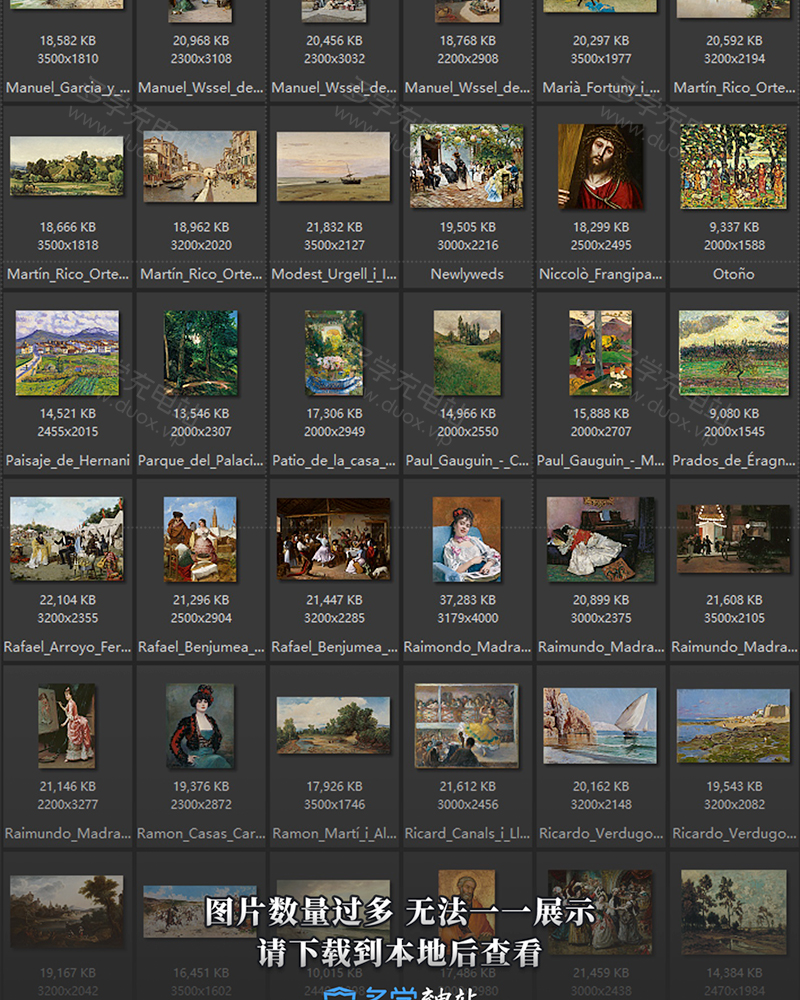Select the 14,966 KB Paul_Gauguin green landscape thumbnail
Screen dimensions: 800x1000
[x=467, y=352]
